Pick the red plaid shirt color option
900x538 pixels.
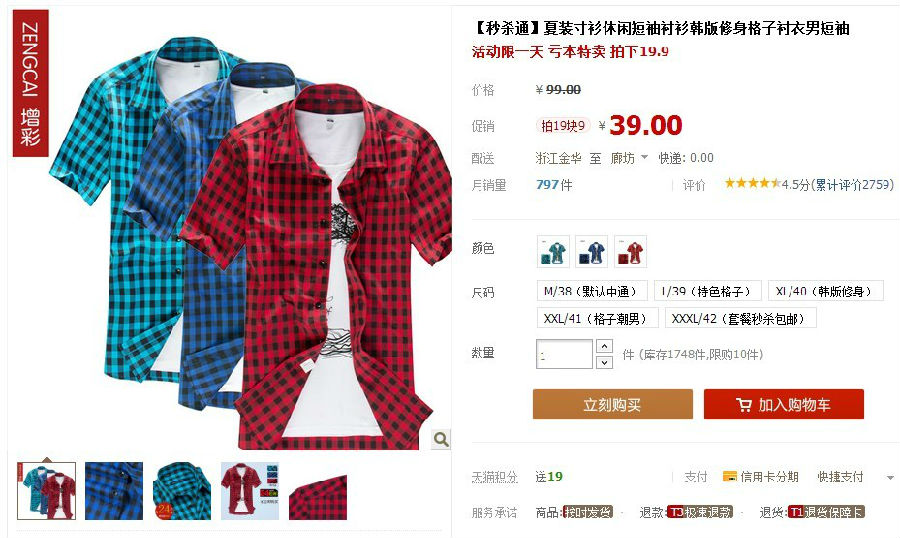click(x=630, y=251)
